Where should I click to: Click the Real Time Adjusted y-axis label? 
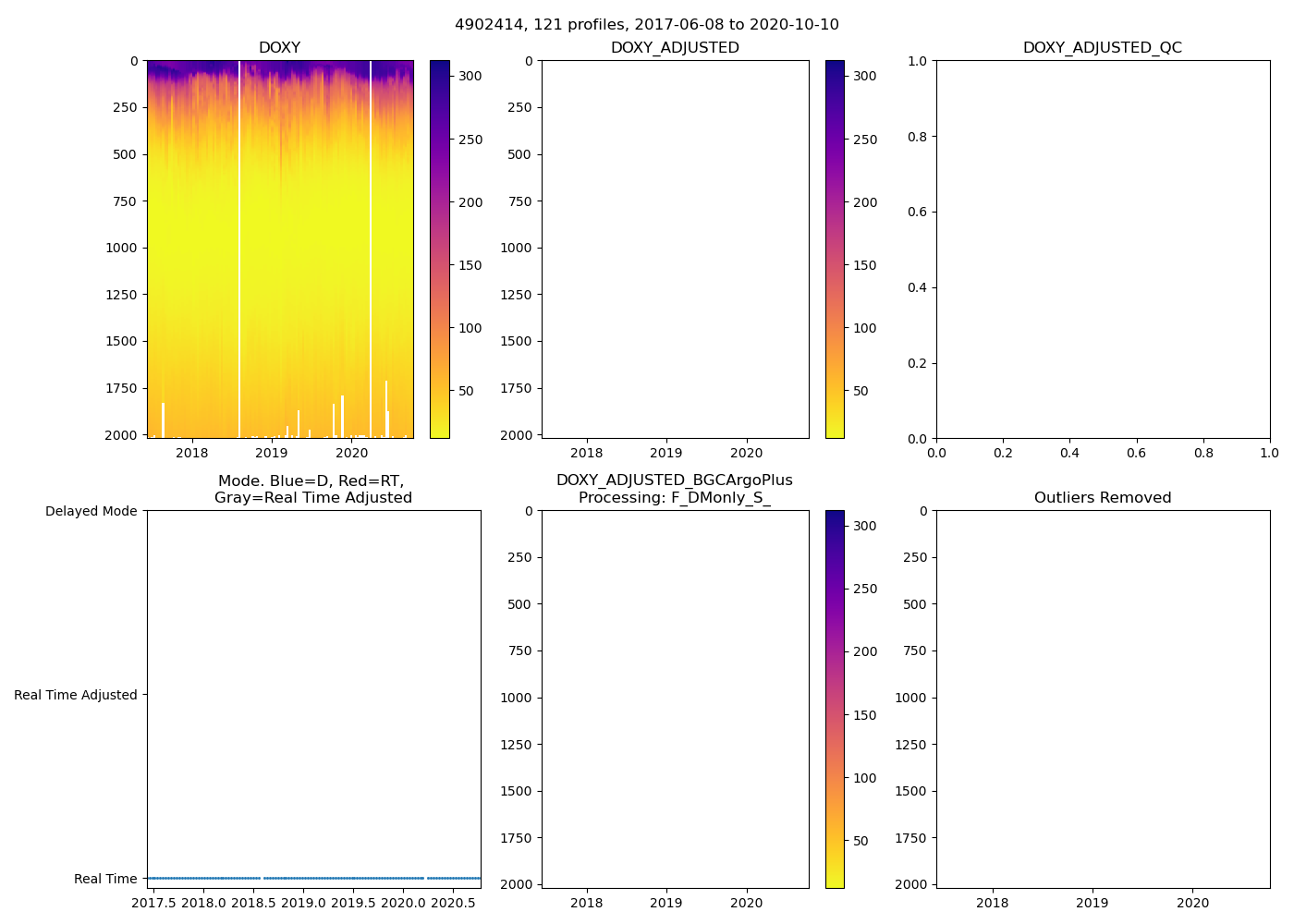75,695
